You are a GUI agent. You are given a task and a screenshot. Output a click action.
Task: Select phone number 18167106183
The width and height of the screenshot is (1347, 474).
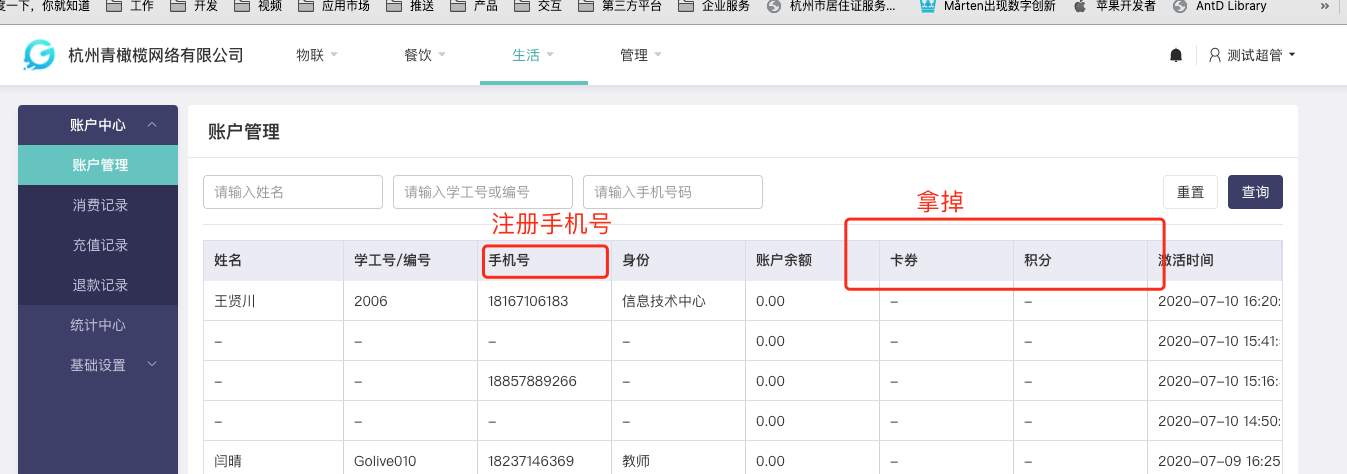(x=528, y=301)
